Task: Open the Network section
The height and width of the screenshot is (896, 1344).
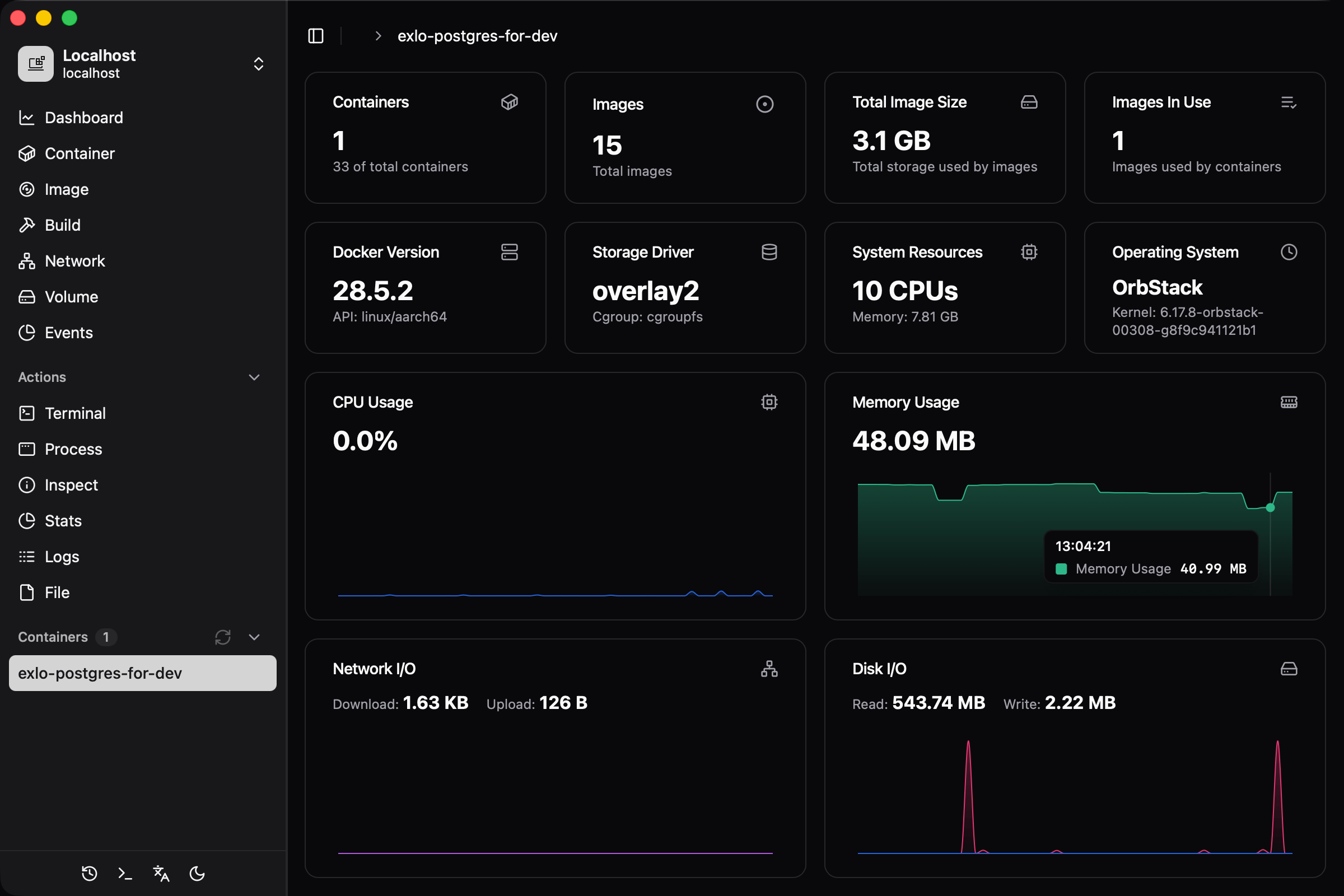Action: click(x=75, y=260)
